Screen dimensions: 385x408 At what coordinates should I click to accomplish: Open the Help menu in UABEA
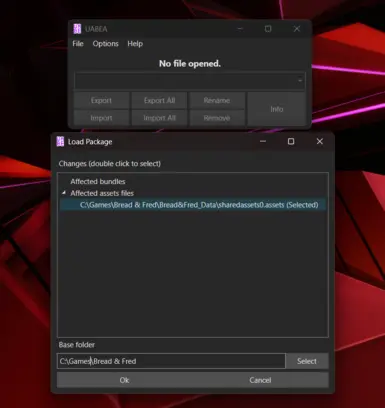click(x=135, y=44)
